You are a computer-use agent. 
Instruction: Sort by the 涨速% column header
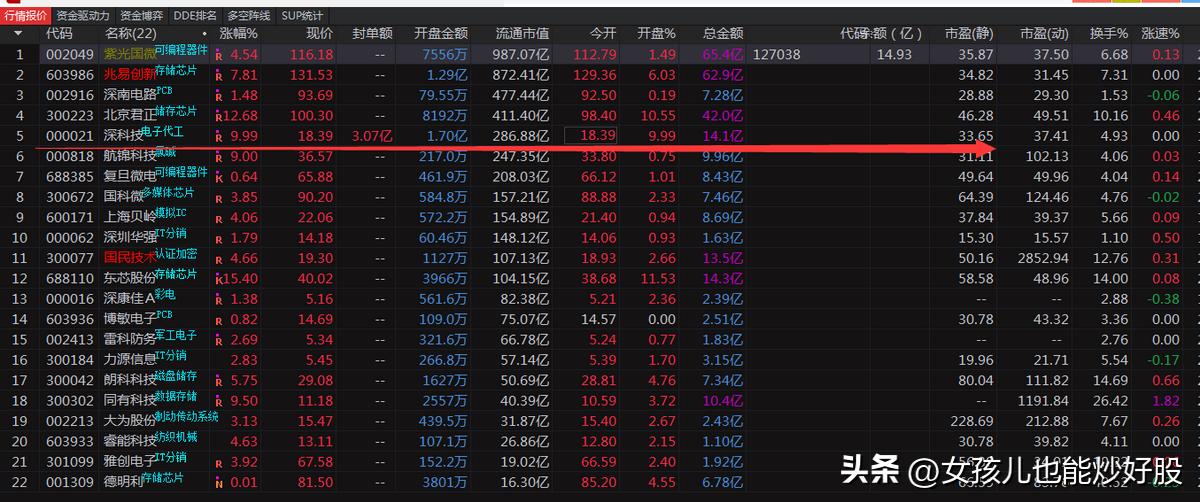click(1160, 33)
